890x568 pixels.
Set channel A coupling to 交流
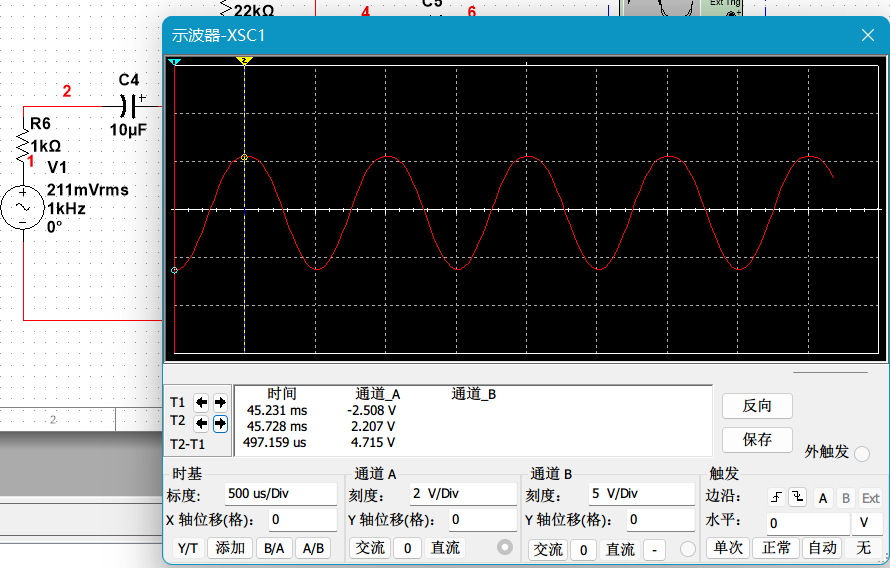(x=370, y=548)
